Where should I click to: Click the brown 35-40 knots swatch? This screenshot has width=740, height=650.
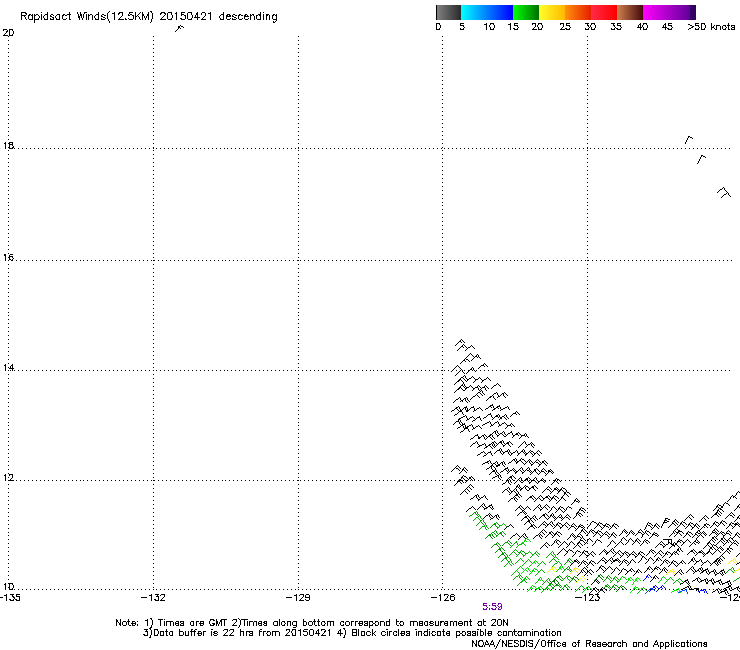coord(630,12)
